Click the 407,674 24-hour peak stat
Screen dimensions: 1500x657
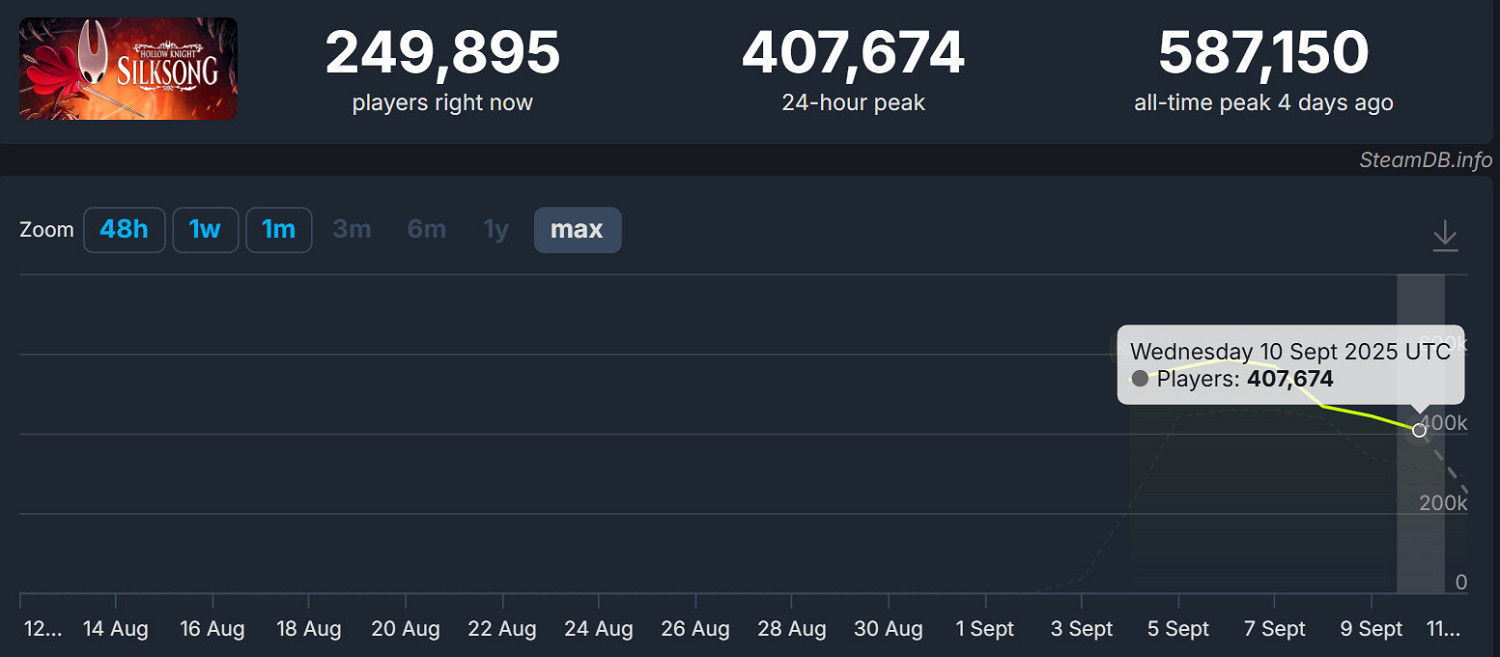click(x=853, y=54)
